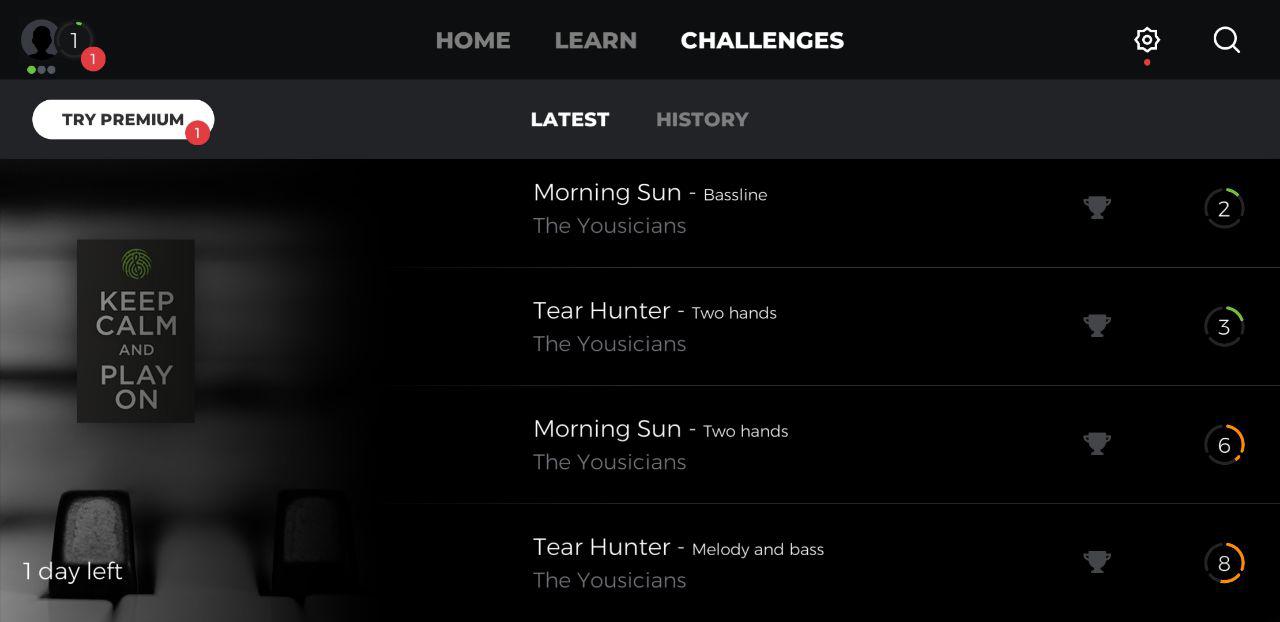The width and height of the screenshot is (1280, 622).
Task: Click trophy icon for Tear Hunter Two hands
Action: (x=1097, y=325)
